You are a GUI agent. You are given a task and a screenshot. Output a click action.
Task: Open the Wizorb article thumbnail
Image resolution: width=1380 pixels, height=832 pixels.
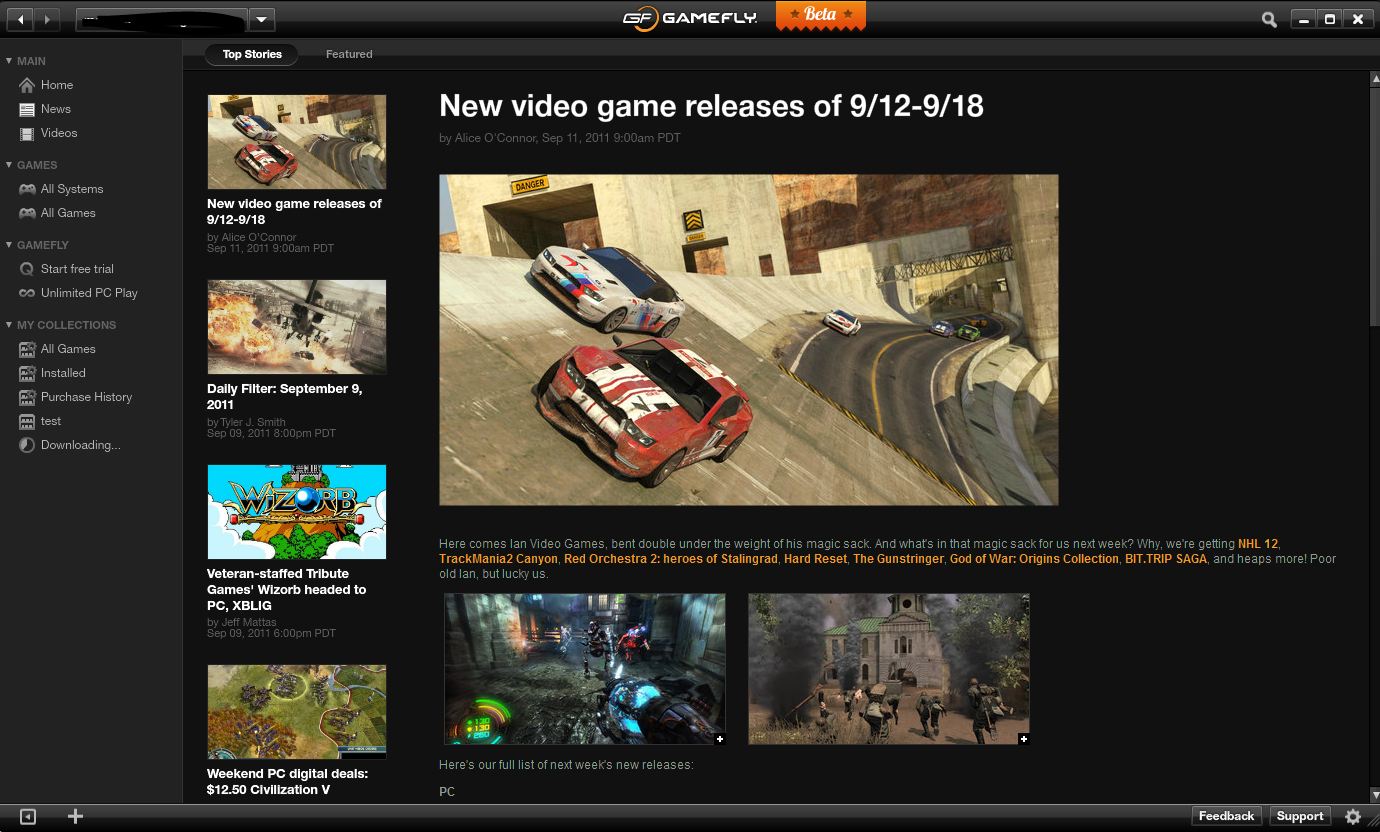point(296,511)
